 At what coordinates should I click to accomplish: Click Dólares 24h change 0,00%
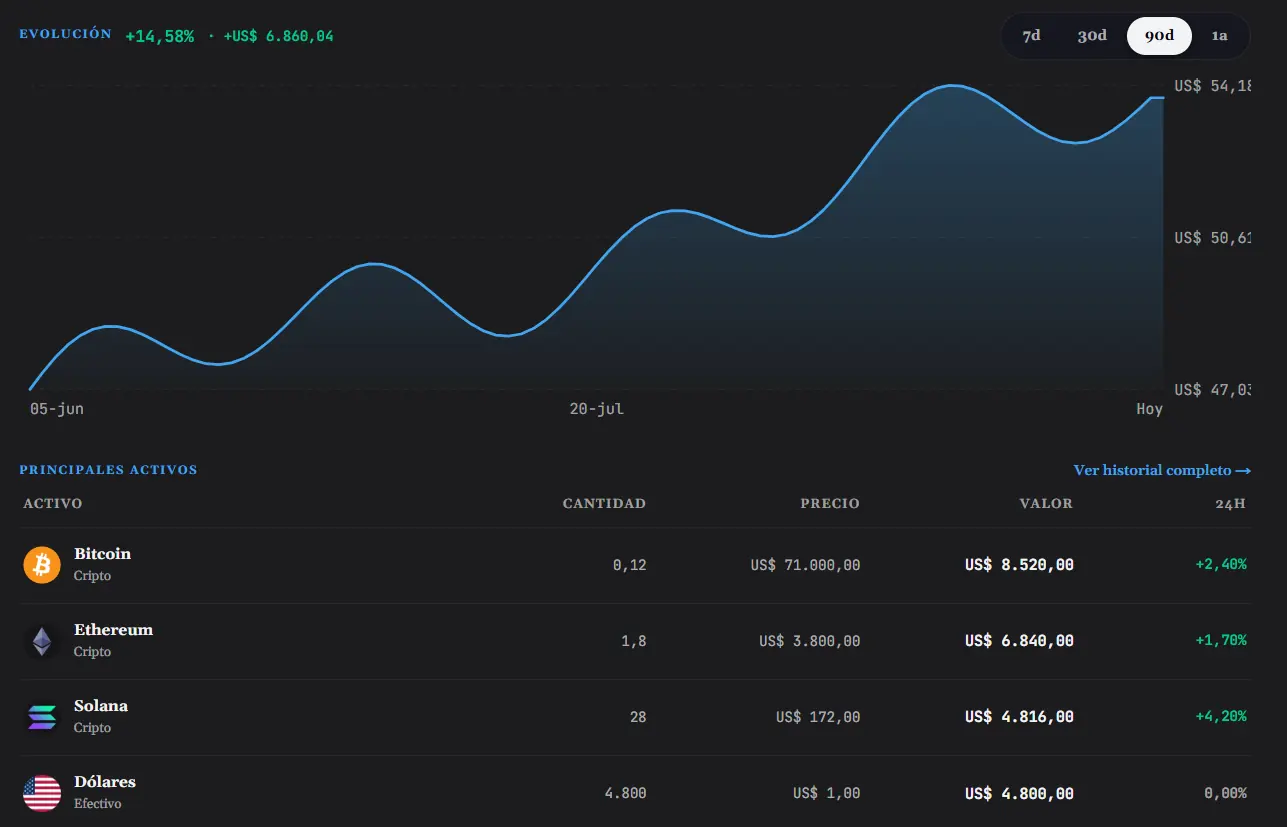click(1225, 793)
